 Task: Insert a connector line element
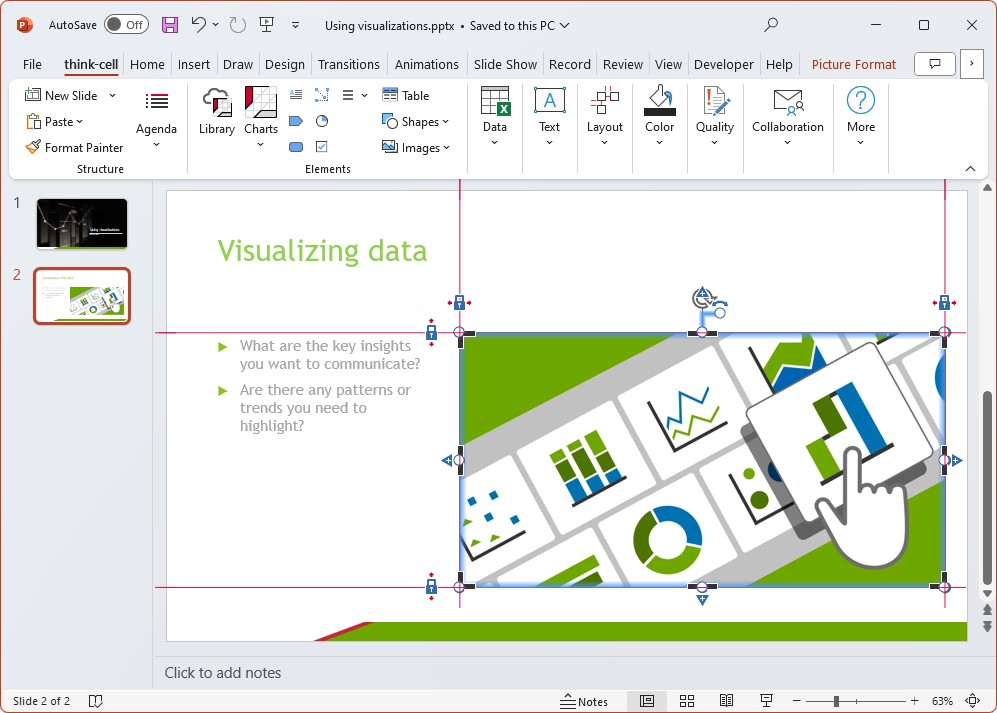point(322,95)
